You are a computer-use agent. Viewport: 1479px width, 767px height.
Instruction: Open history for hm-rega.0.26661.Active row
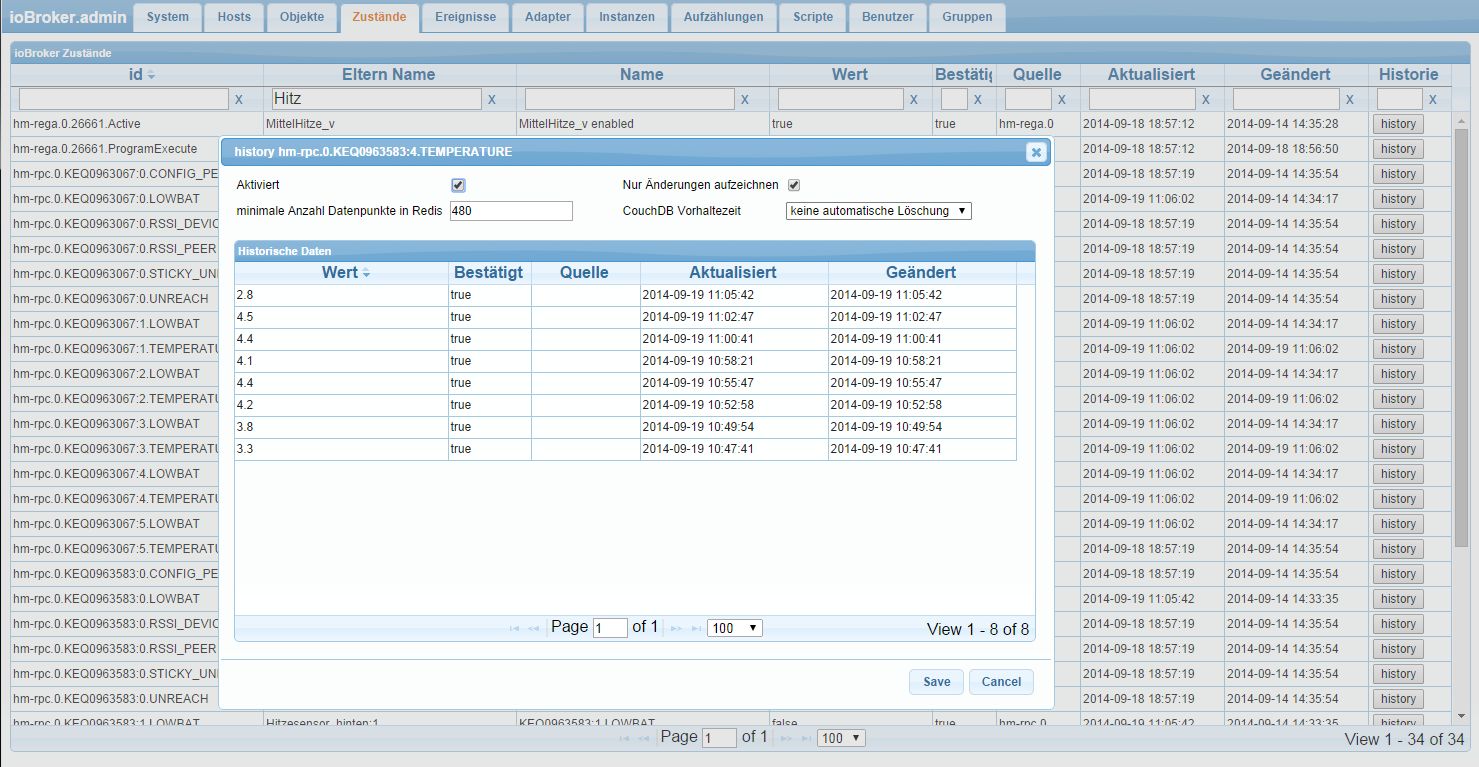coord(1398,124)
